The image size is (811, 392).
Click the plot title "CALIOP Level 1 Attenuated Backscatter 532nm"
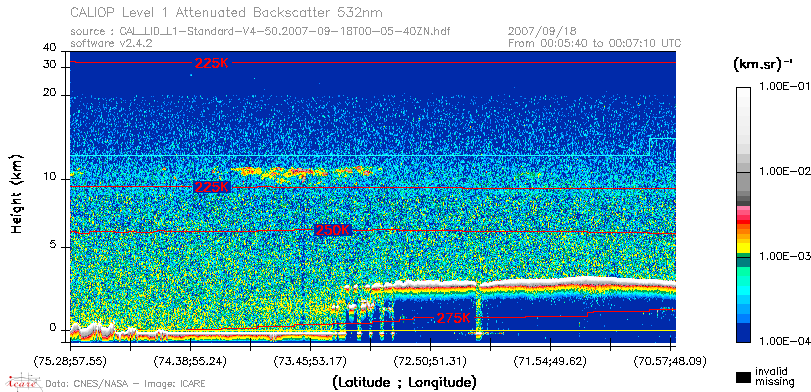click(x=227, y=12)
